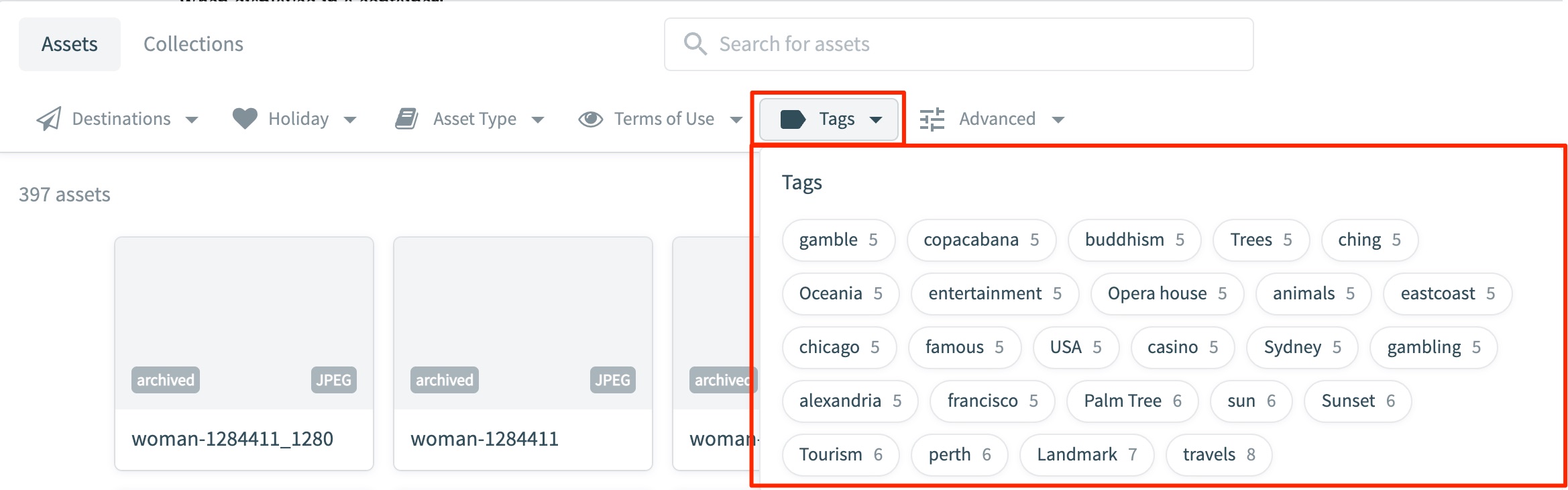Select the Assets tab
The width and height of the screenshot is (1568, 490).
coord(70,44)
